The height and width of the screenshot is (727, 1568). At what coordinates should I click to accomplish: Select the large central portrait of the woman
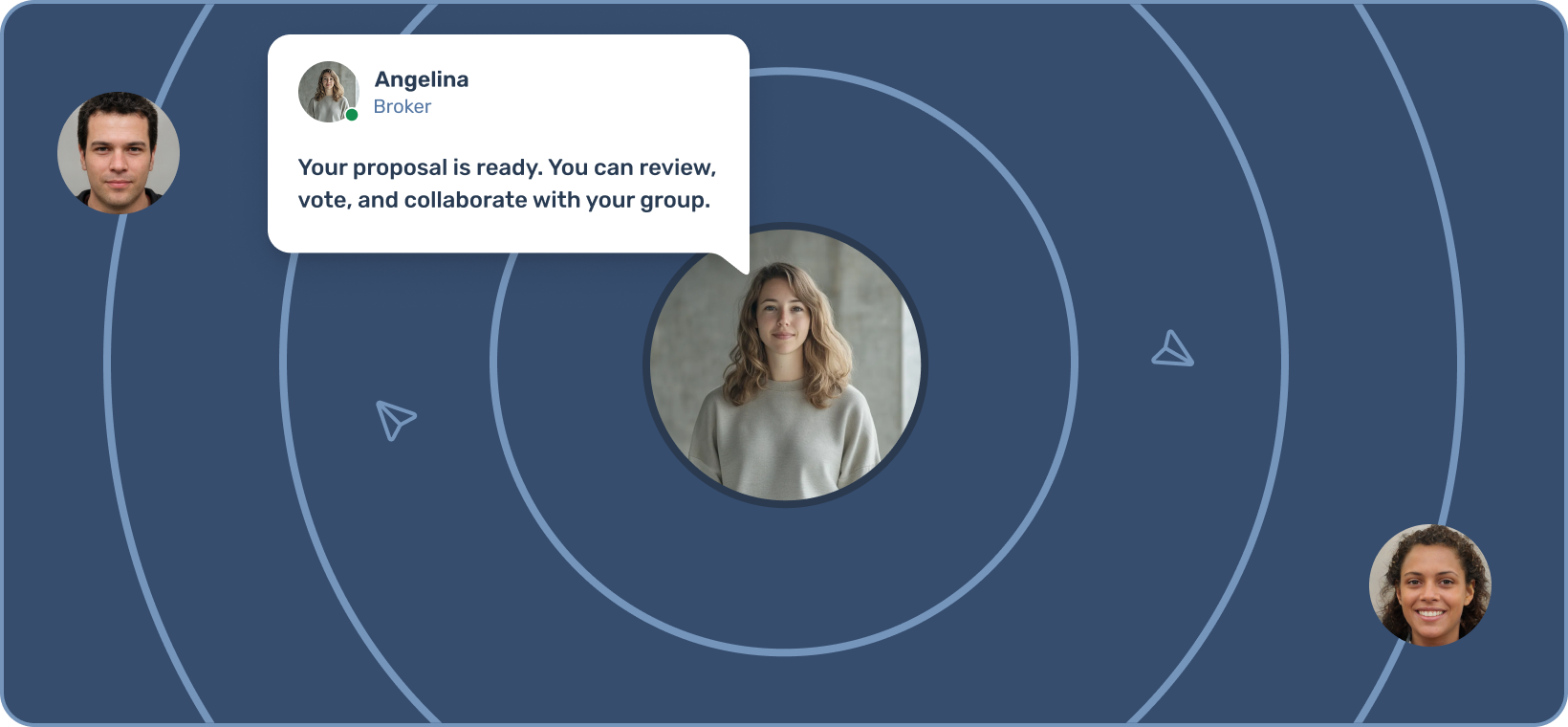tap(785, 364)
